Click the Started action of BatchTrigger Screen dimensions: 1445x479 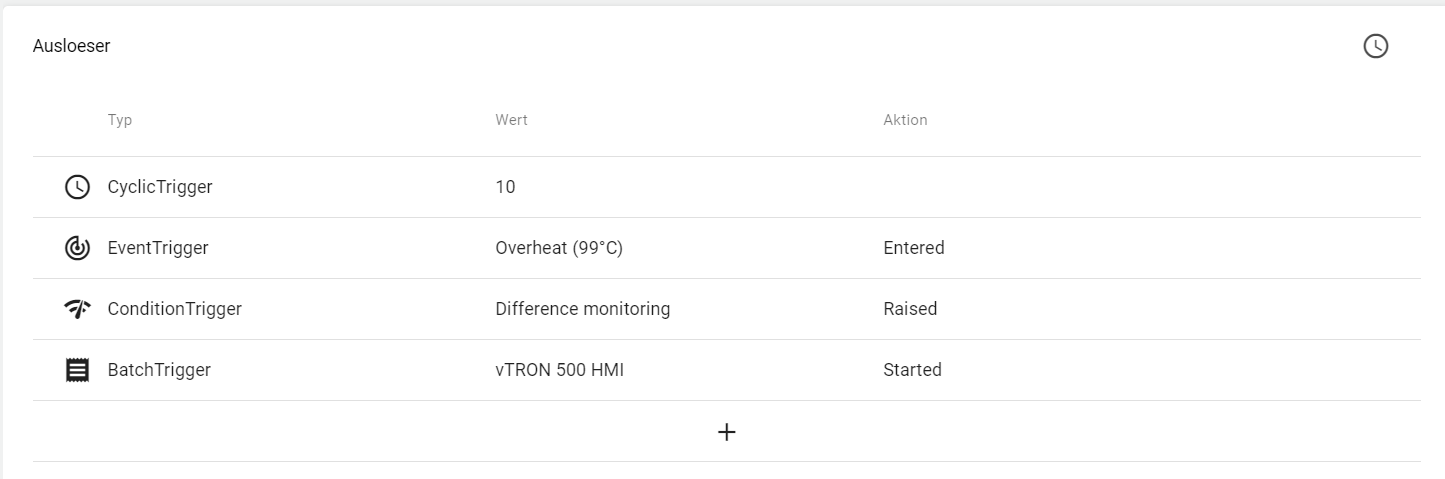912,370
